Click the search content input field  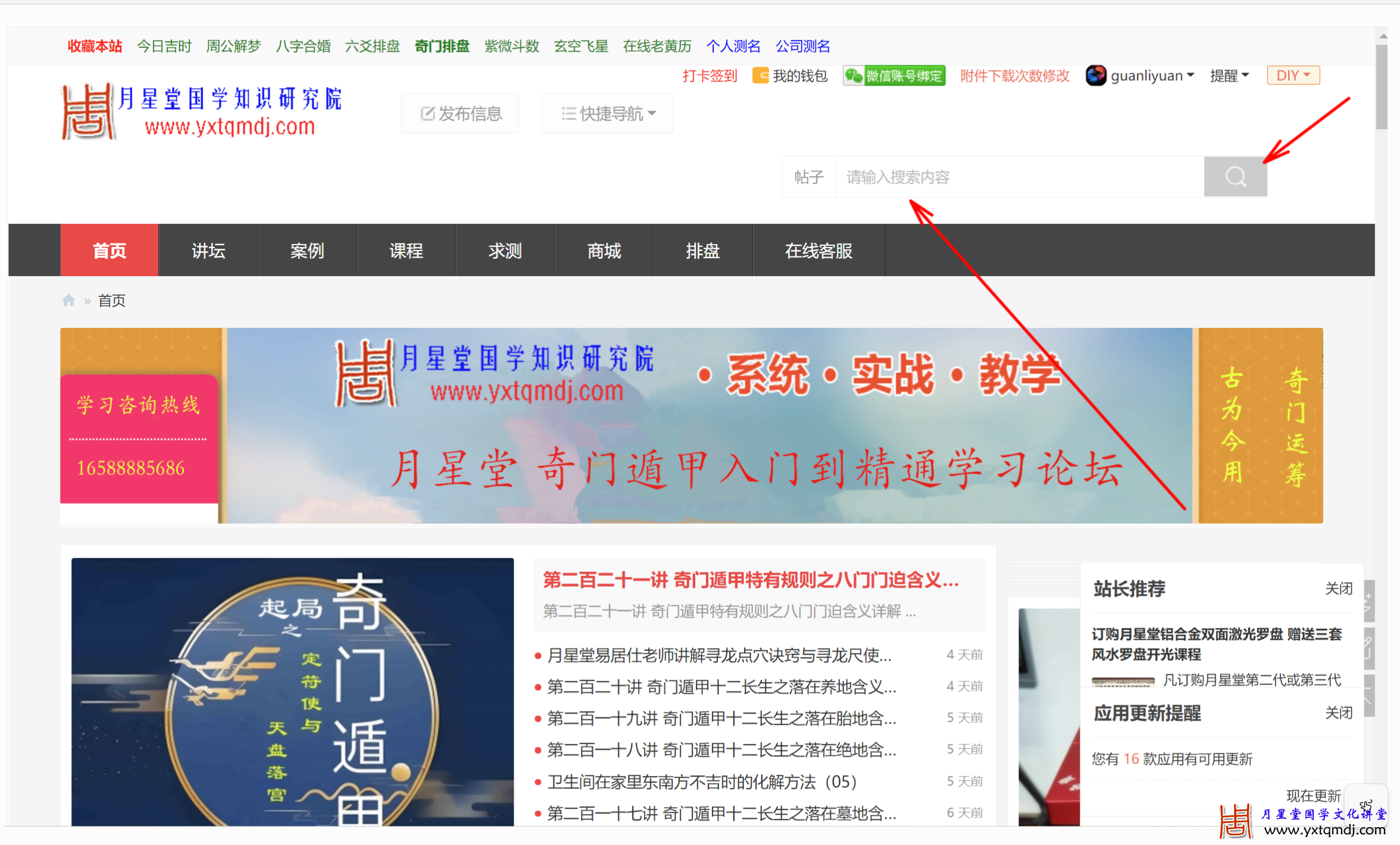tap(1020, 177)
